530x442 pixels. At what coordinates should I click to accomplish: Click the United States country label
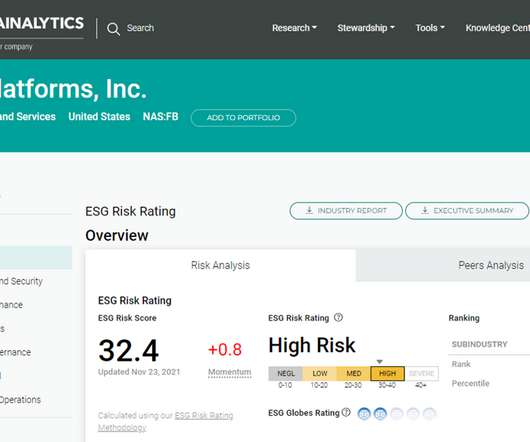coord(99,117)
